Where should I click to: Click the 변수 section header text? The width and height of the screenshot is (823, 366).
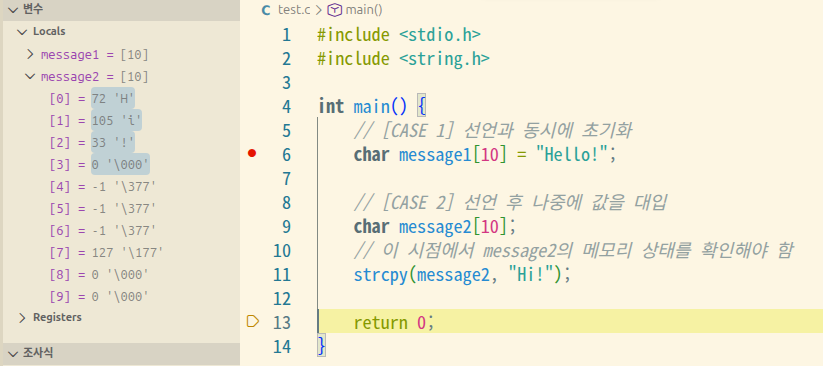click(x=33, y=9)
